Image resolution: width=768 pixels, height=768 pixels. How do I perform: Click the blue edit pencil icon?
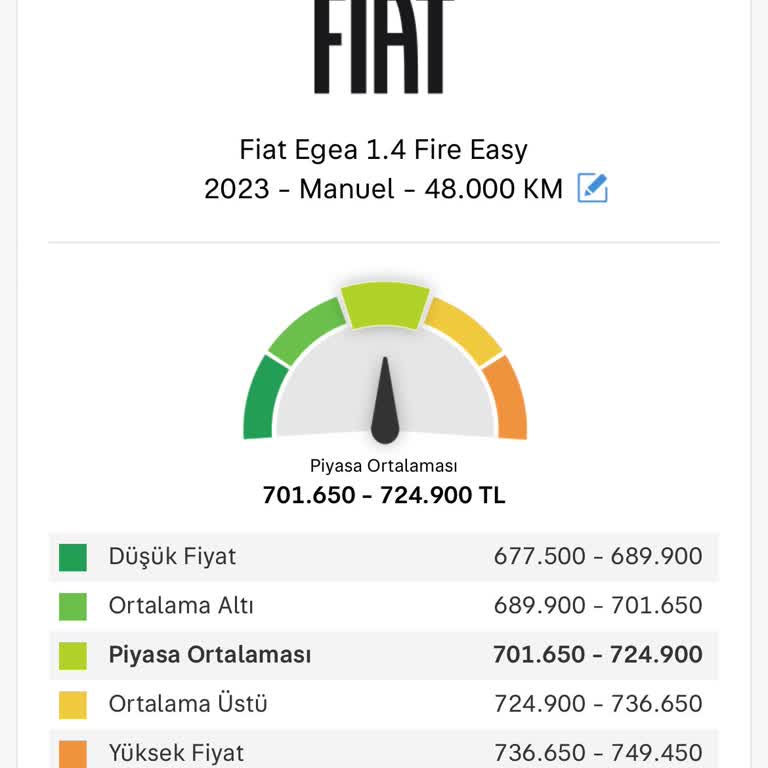tap(592, 188)
